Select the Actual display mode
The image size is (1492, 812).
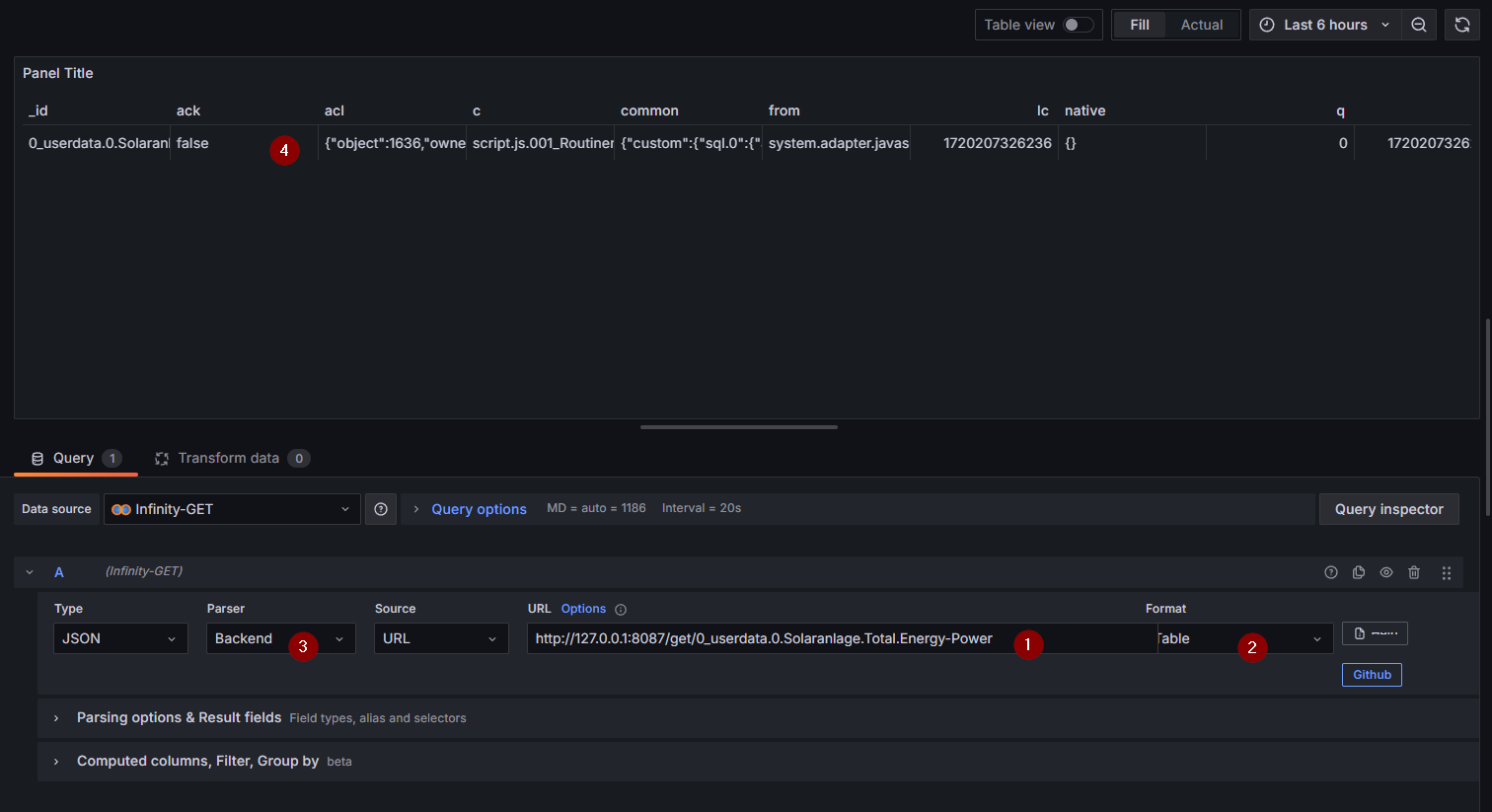click(x=1201, y=25)
